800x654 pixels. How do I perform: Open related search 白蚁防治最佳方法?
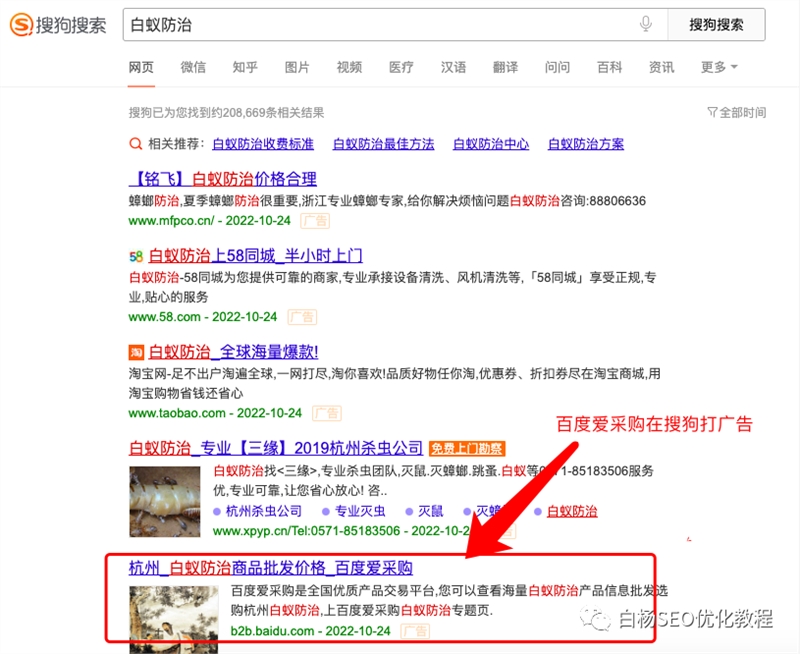point(384,144)
